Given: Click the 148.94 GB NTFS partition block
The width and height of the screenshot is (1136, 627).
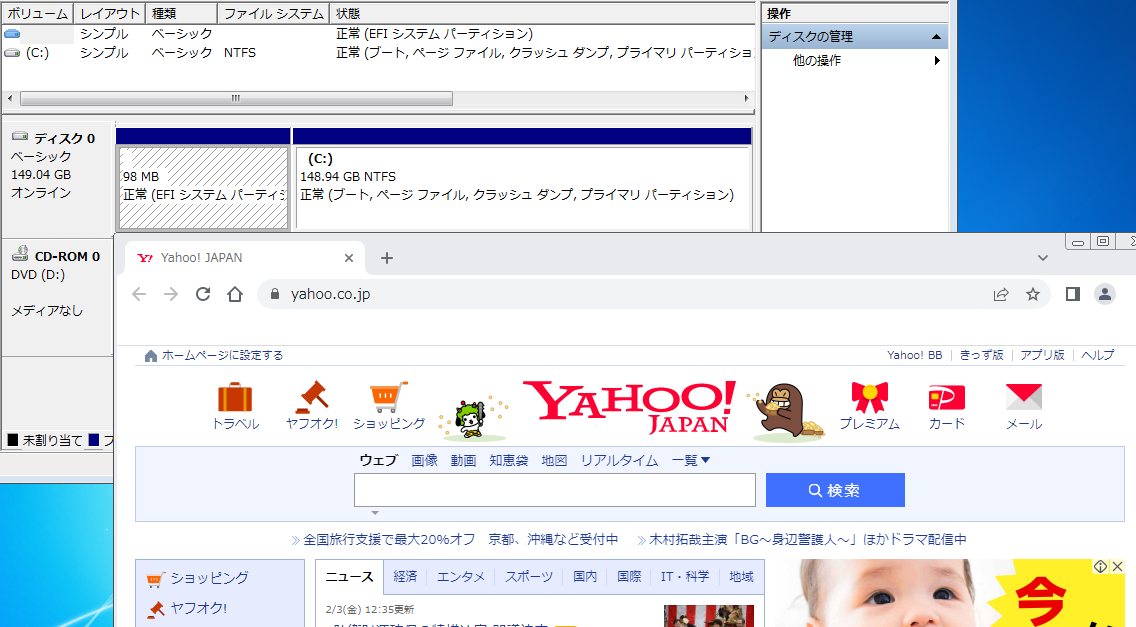Looking at the screenshot, I should pos(522,188).
